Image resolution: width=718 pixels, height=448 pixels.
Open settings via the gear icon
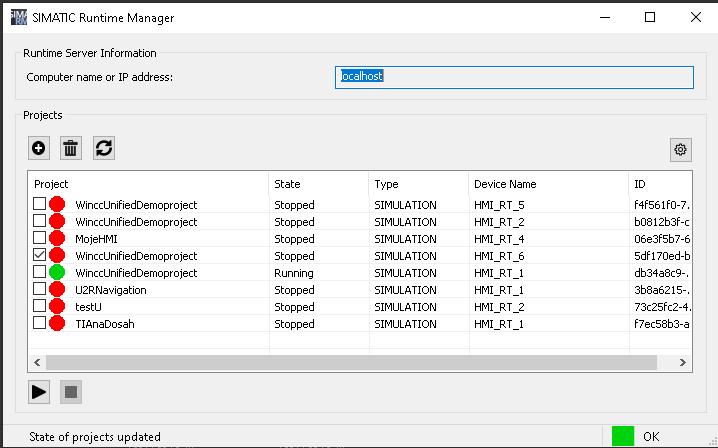[x=680, y=149]
